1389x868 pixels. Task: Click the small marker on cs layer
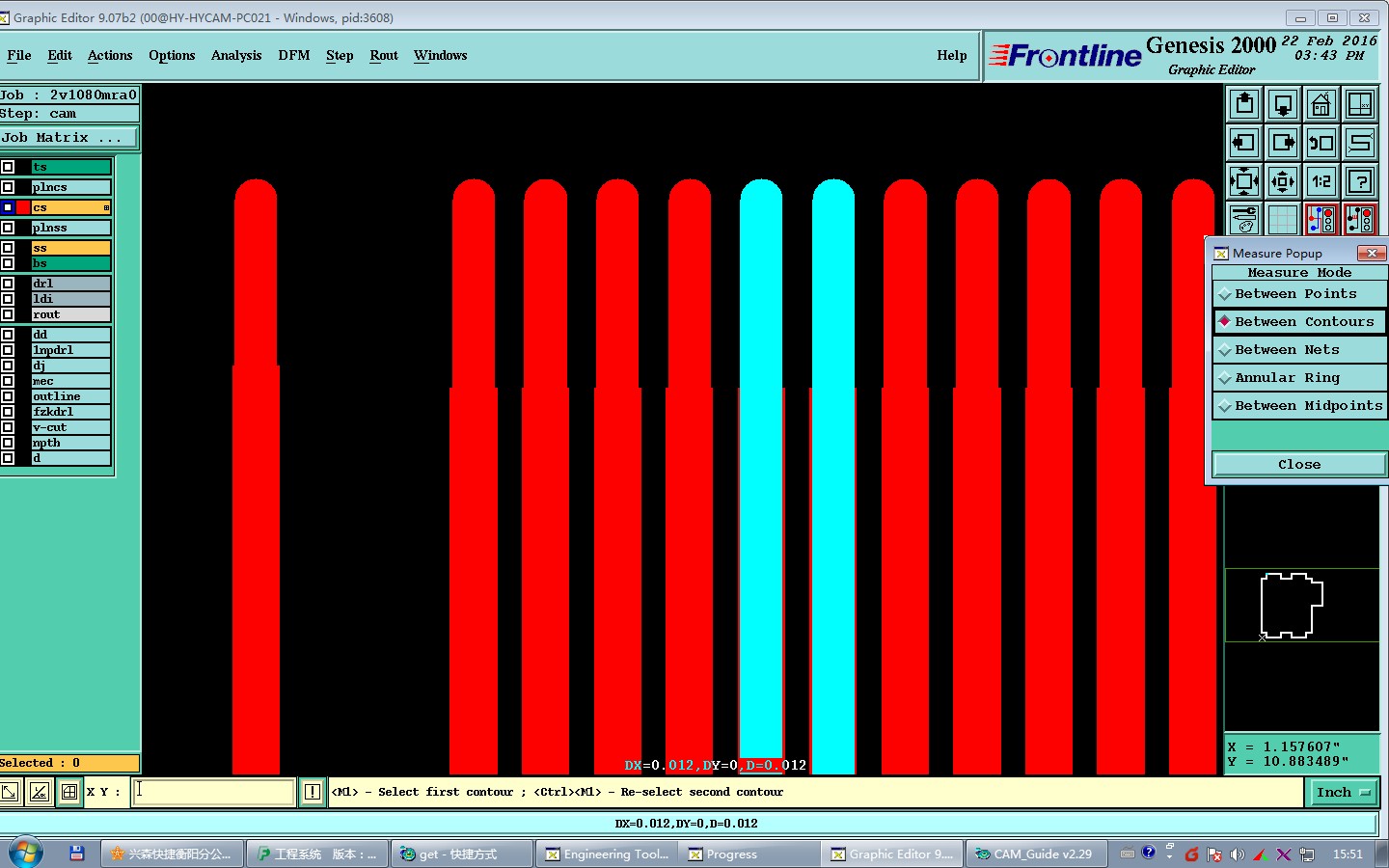click(x=106, y=207)
